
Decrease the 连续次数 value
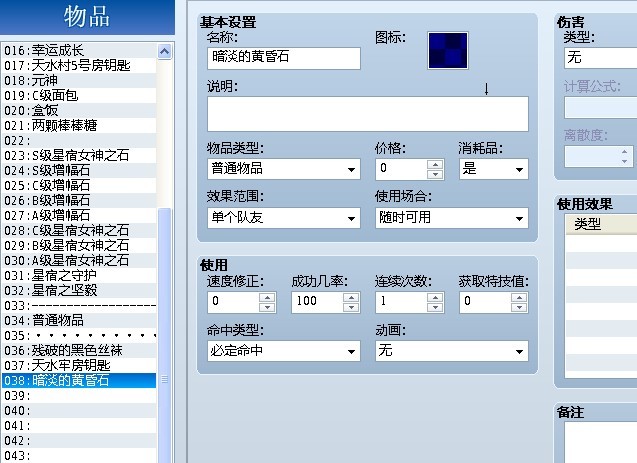435,307
